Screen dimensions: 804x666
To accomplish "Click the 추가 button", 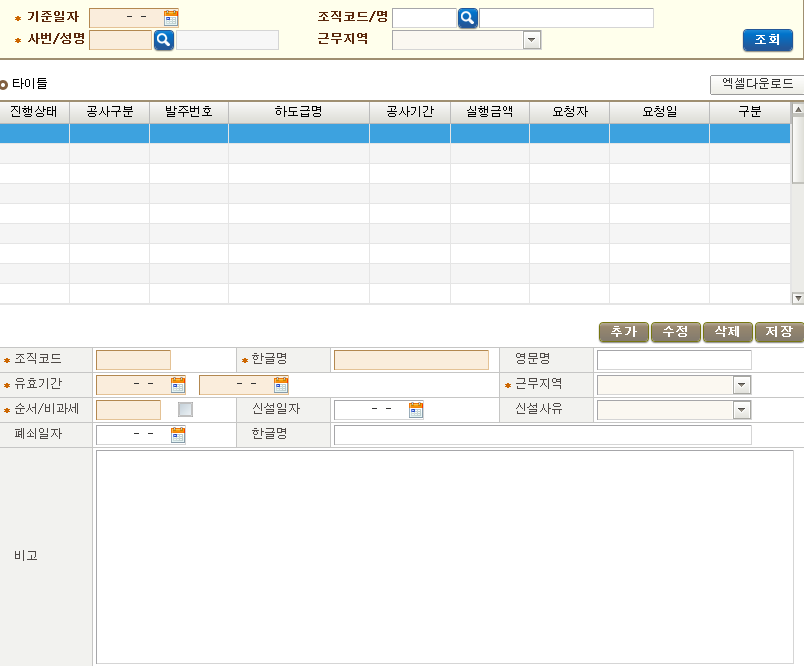I will coord(624,332).
